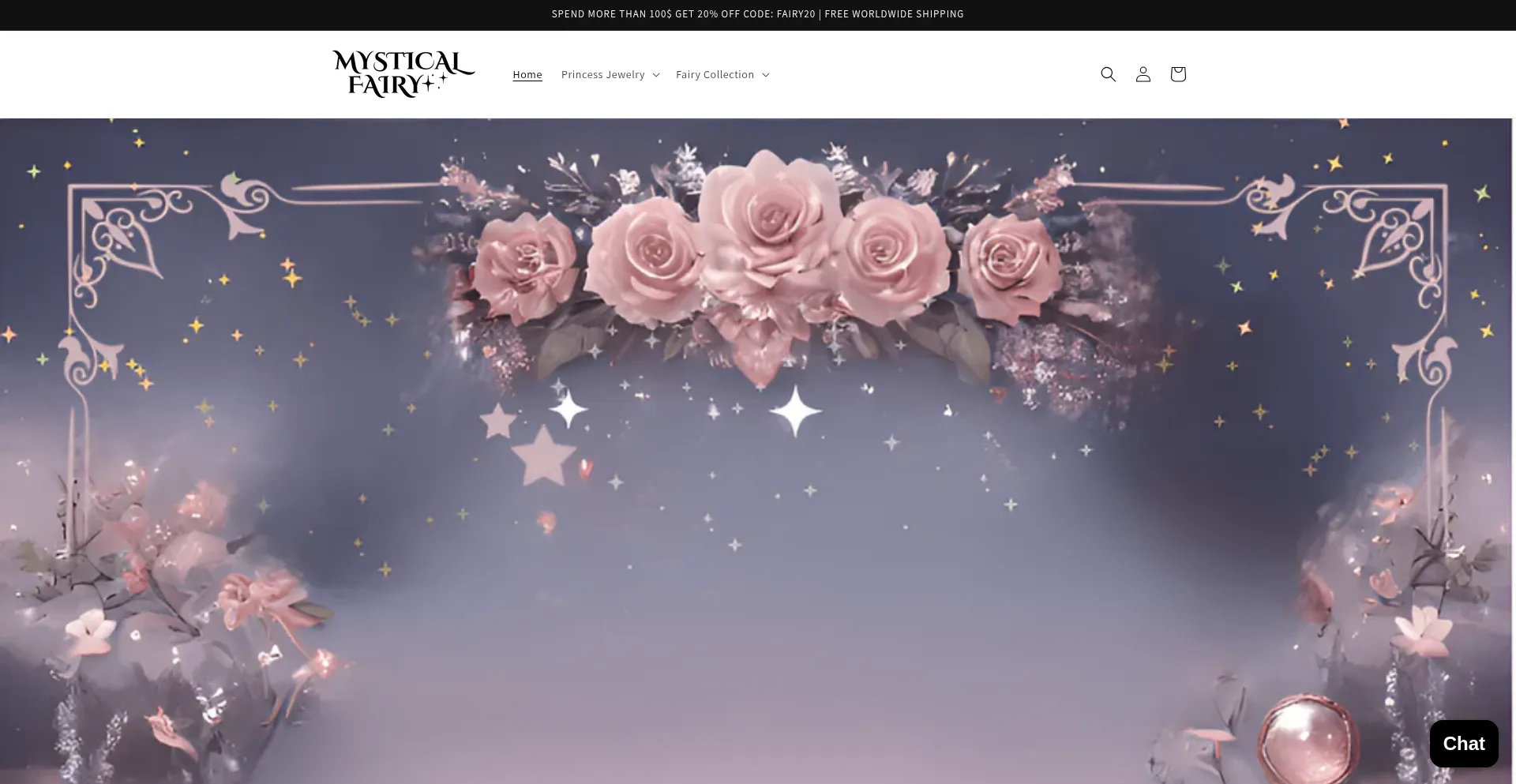Expand the chevron beside Fairy Collection
This screenshot has width=1516, height=784.
(x=765, y=75)
